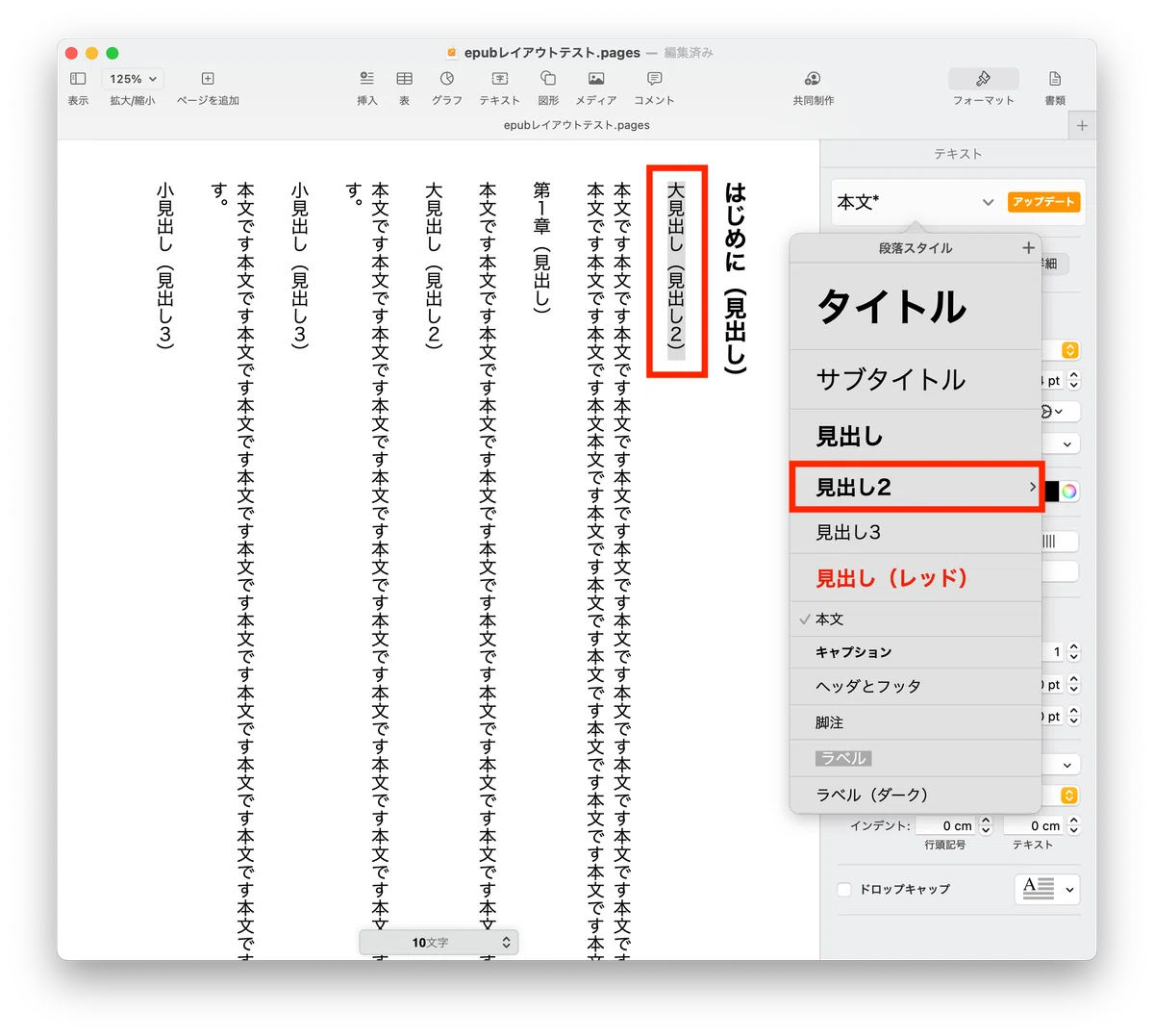Open the 表示 sidebar view icon
The height and width of the screenshot is (1036, 1154).
click(x=78, y=79)
